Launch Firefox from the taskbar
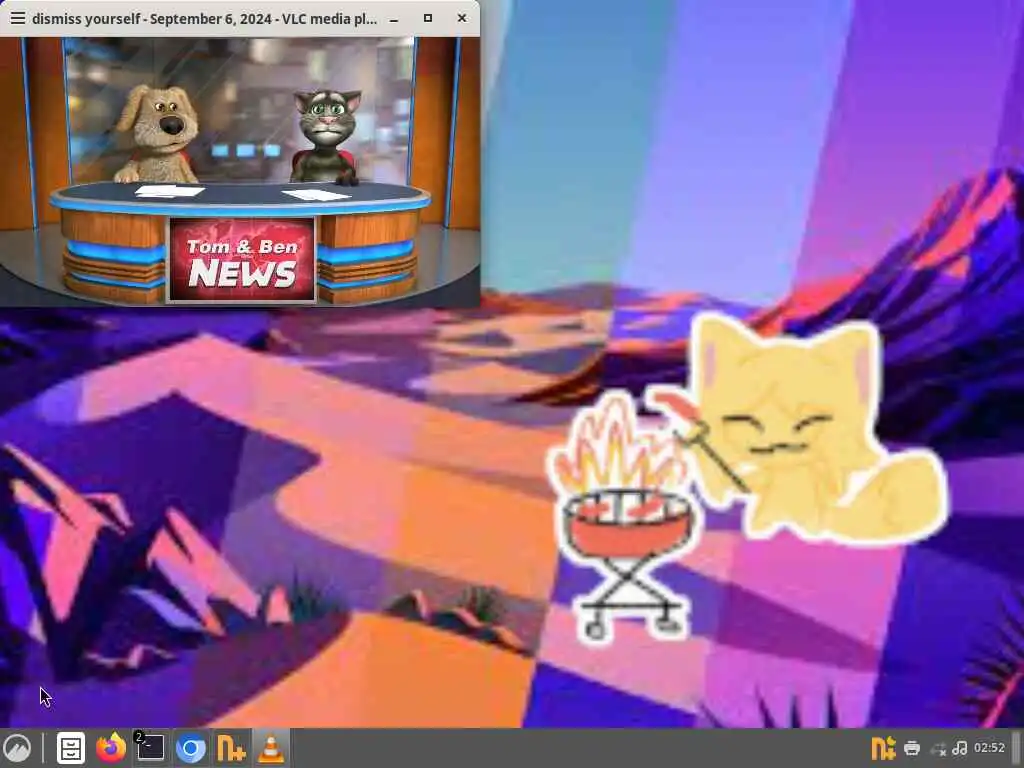Image resolution: width=1024 pixels, height=768 pixels. (x=111, y=748)
